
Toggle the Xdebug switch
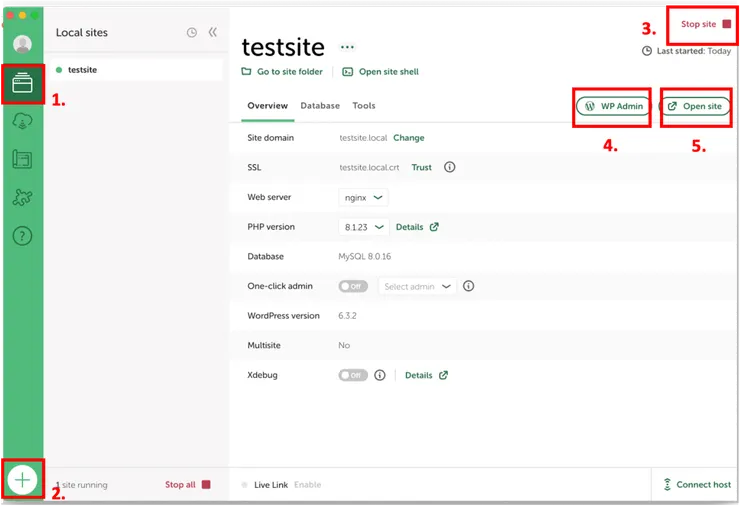353,375
